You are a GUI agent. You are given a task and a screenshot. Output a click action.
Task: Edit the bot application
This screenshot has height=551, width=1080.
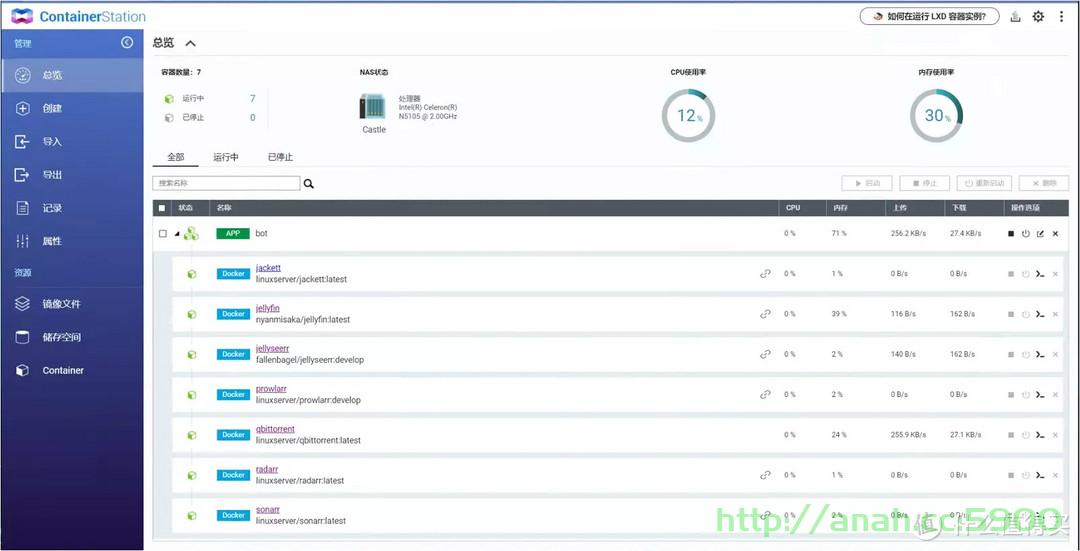pyautogui.click(x=1040, y=233)
